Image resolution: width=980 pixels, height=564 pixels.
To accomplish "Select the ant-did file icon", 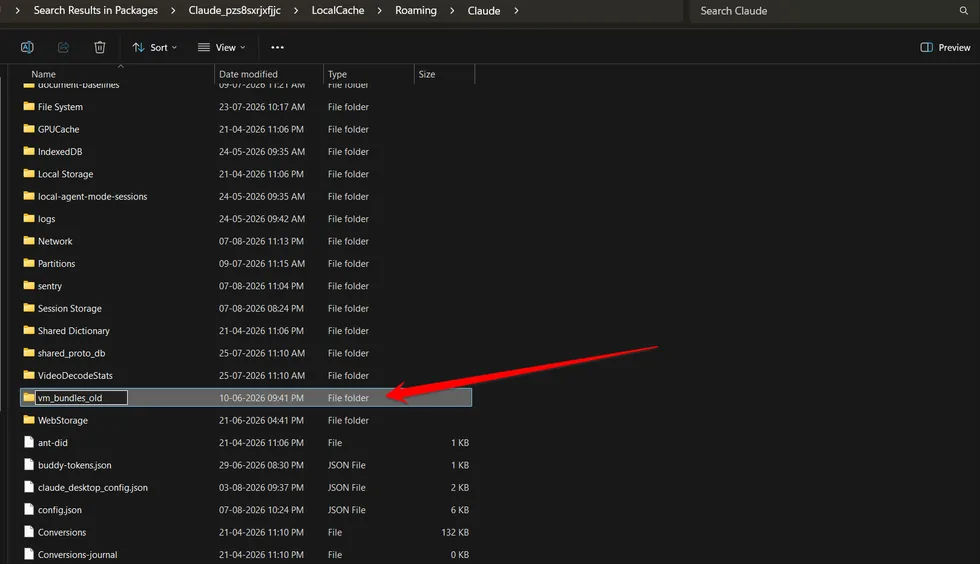I will pyautogui.click(x=29, y=442).
